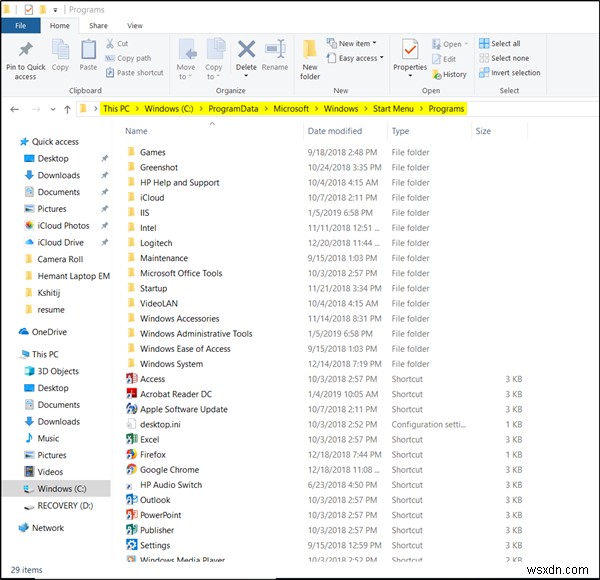Expand the Easy access dropdown
Viewport: 600px width, 580px height.
tap(382, 58)
